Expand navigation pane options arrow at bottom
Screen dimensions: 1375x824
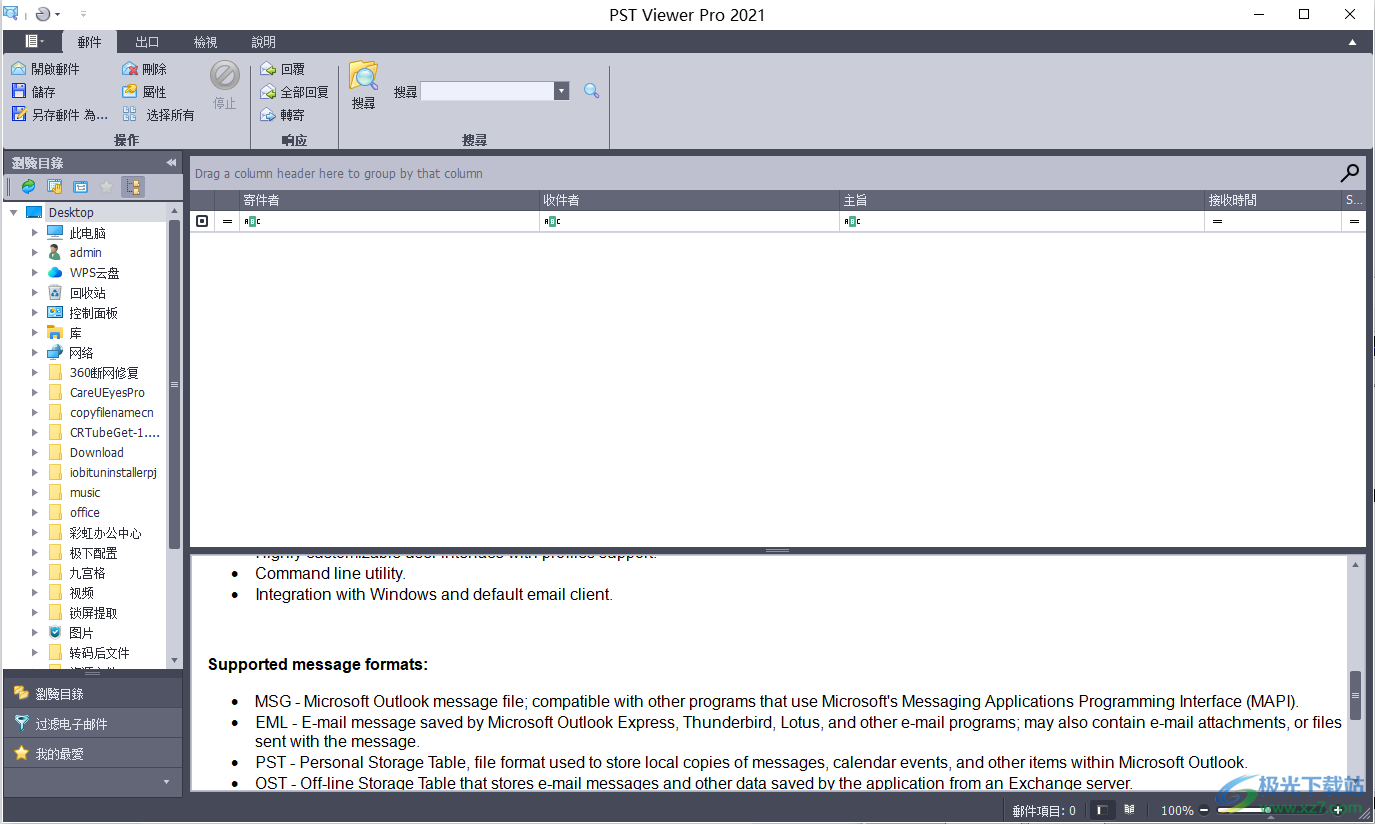[x=166, y=782]
